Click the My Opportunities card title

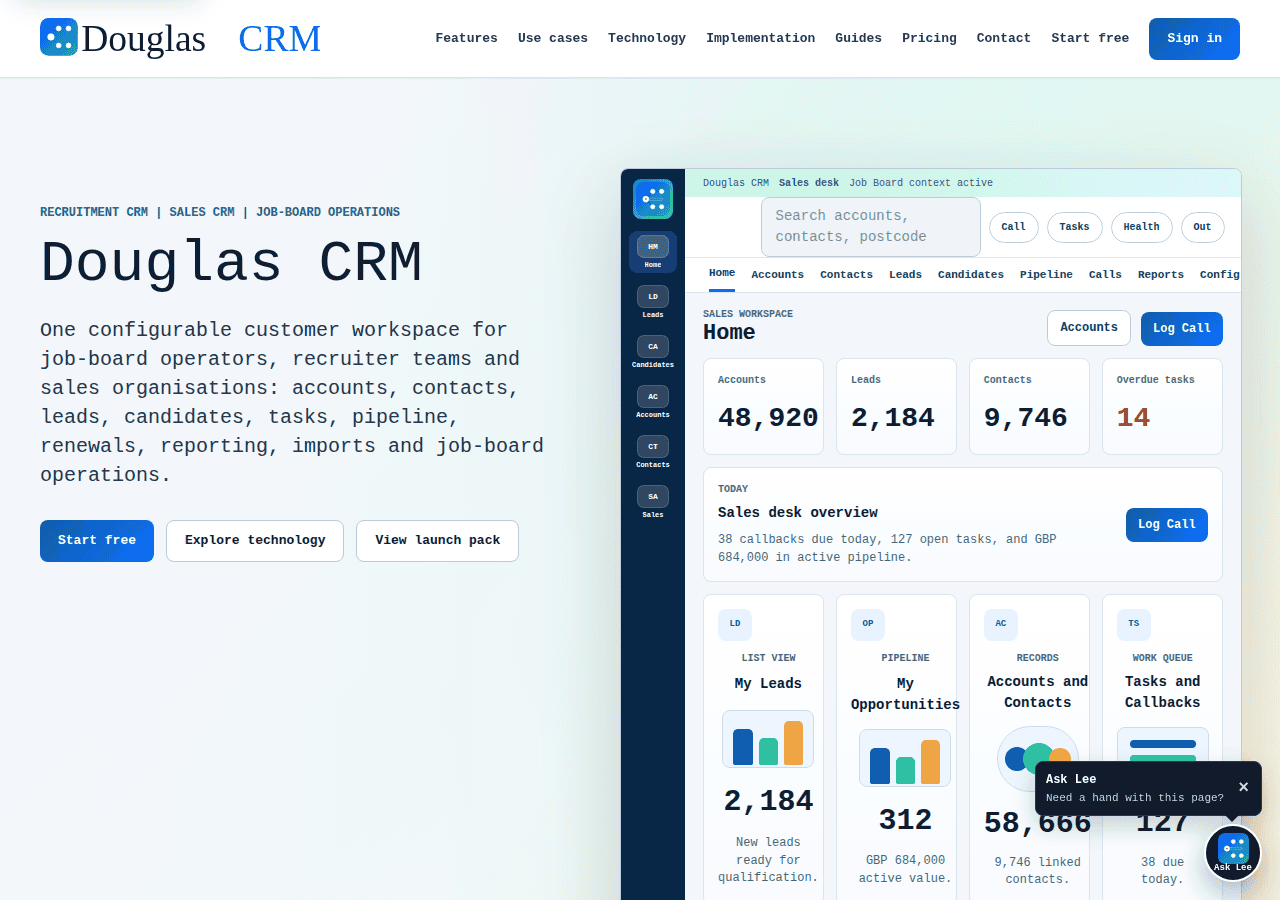905,694
